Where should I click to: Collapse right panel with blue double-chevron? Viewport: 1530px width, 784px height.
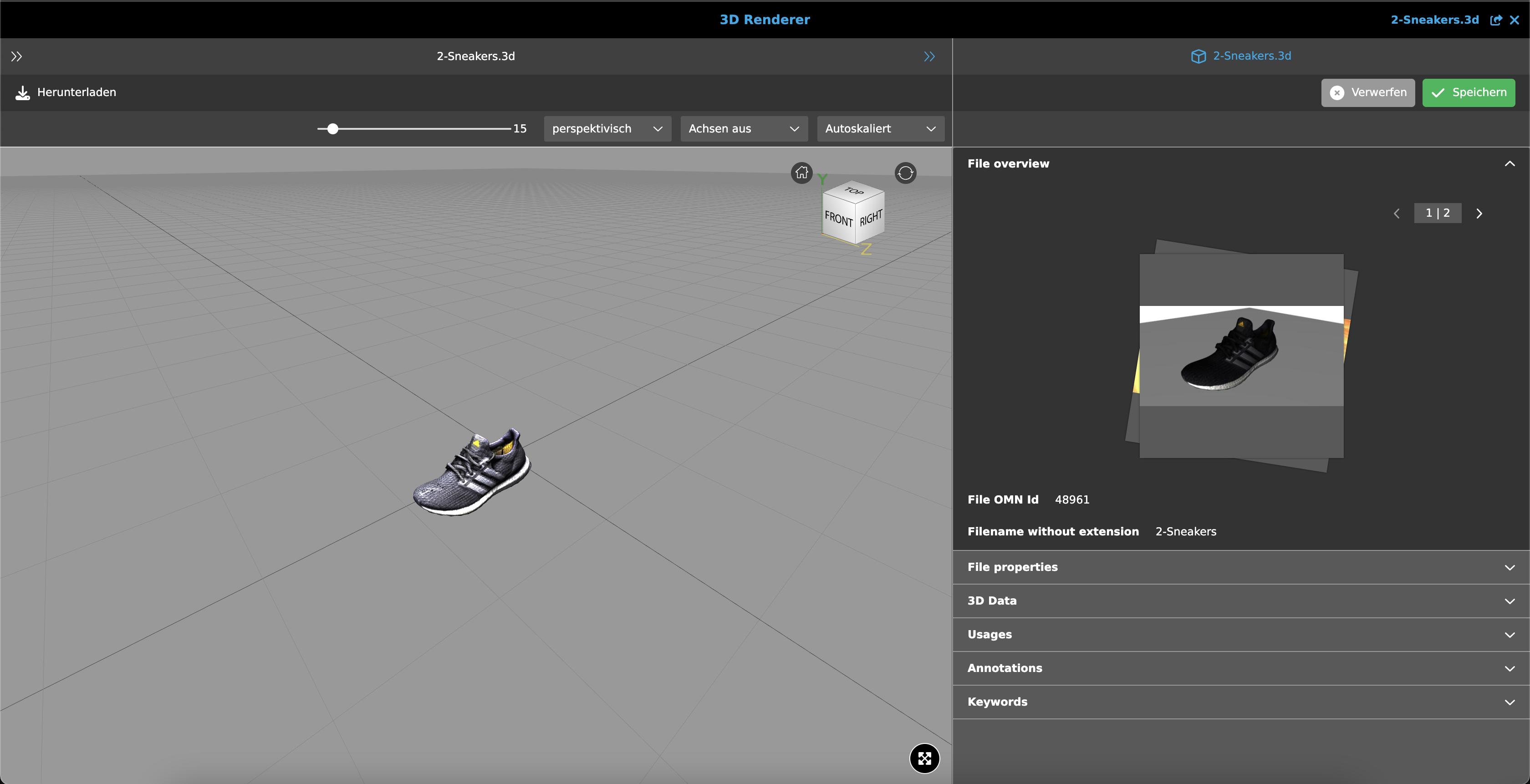click(929, 56)
